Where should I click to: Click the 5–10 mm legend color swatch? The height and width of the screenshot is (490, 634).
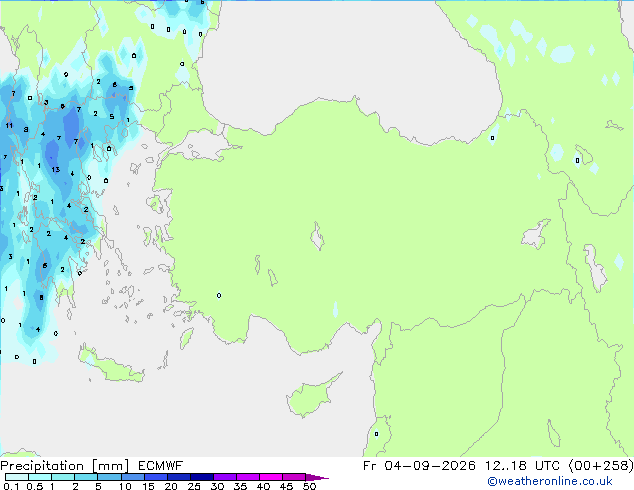109,477
